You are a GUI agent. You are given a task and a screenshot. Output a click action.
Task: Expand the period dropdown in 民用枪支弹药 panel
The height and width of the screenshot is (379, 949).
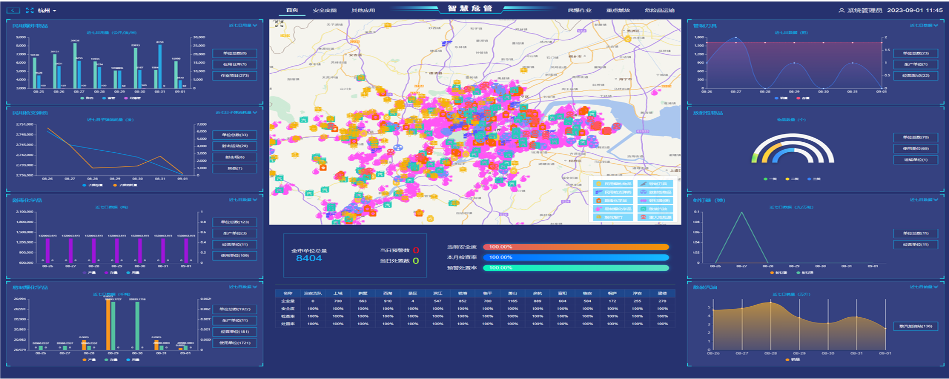[237, 112]
